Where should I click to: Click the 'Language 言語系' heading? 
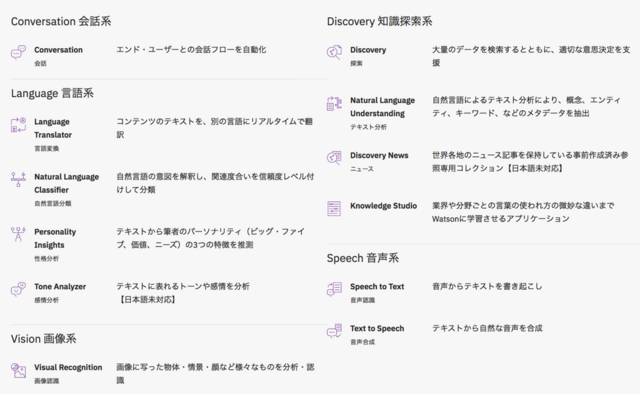click(52, 93)
